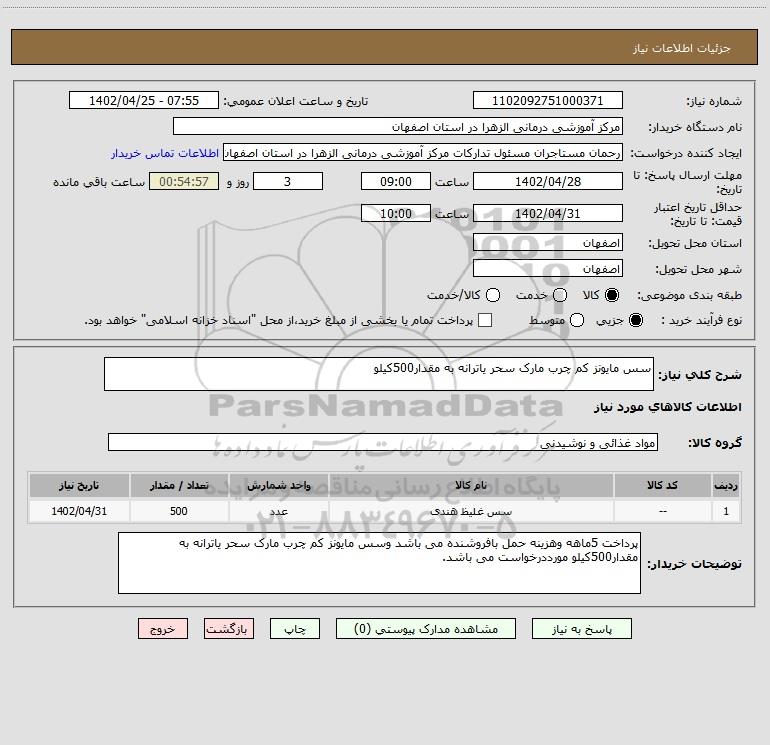Click the response deadline hour 09:00 field

396,181
